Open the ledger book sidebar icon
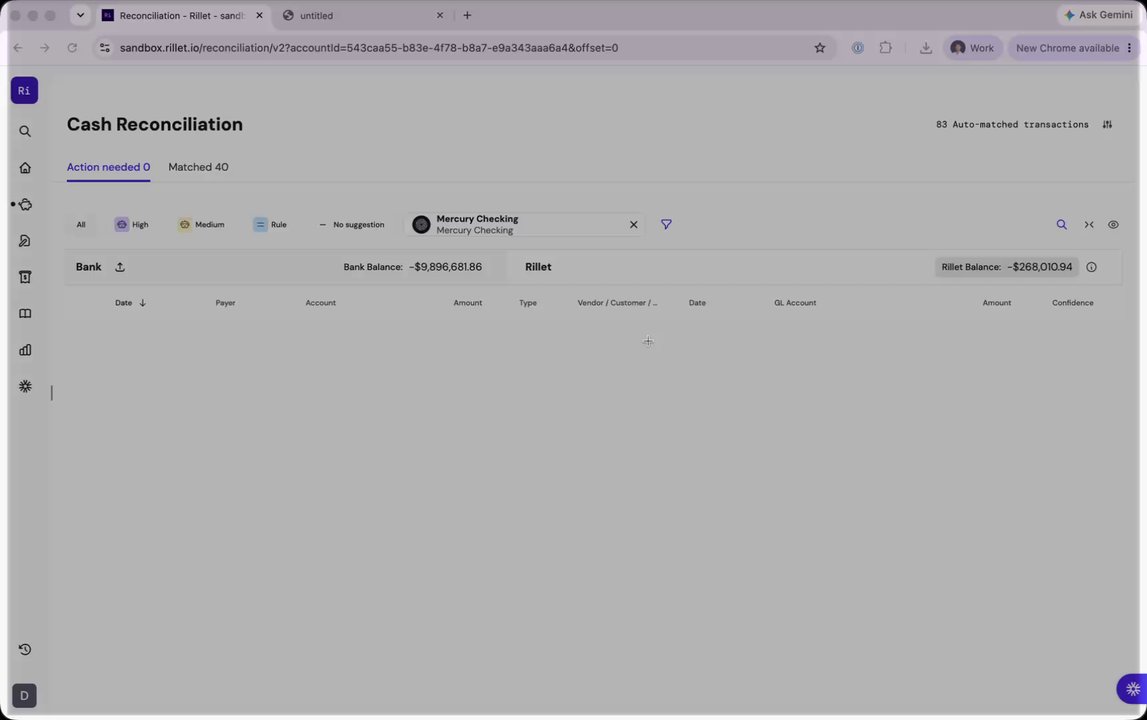This screenshot has width=1147, height=720. [x=25, y=313]
